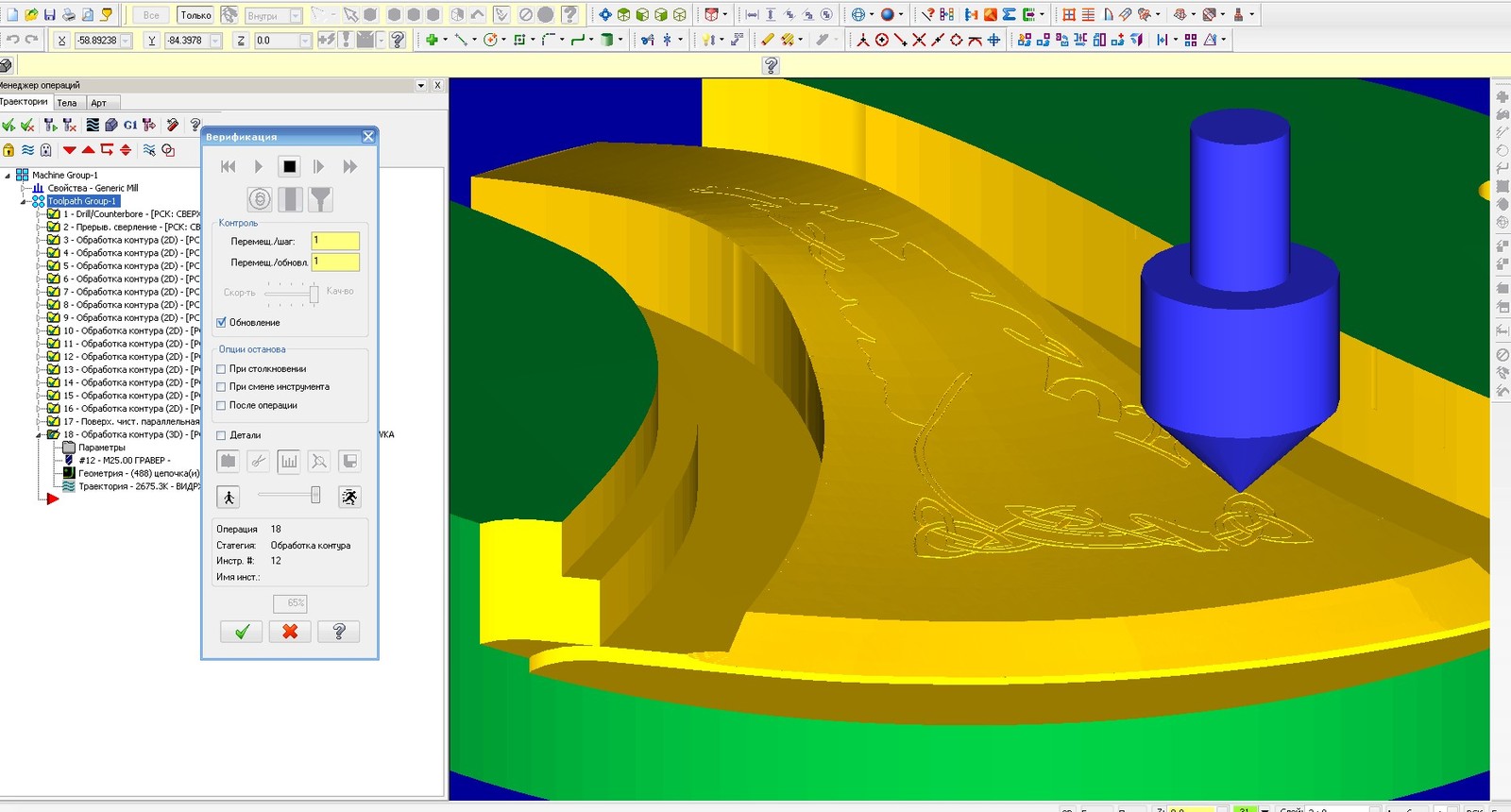
Task: Click the red down arrow icon
Action: click(x=69, y=150)
